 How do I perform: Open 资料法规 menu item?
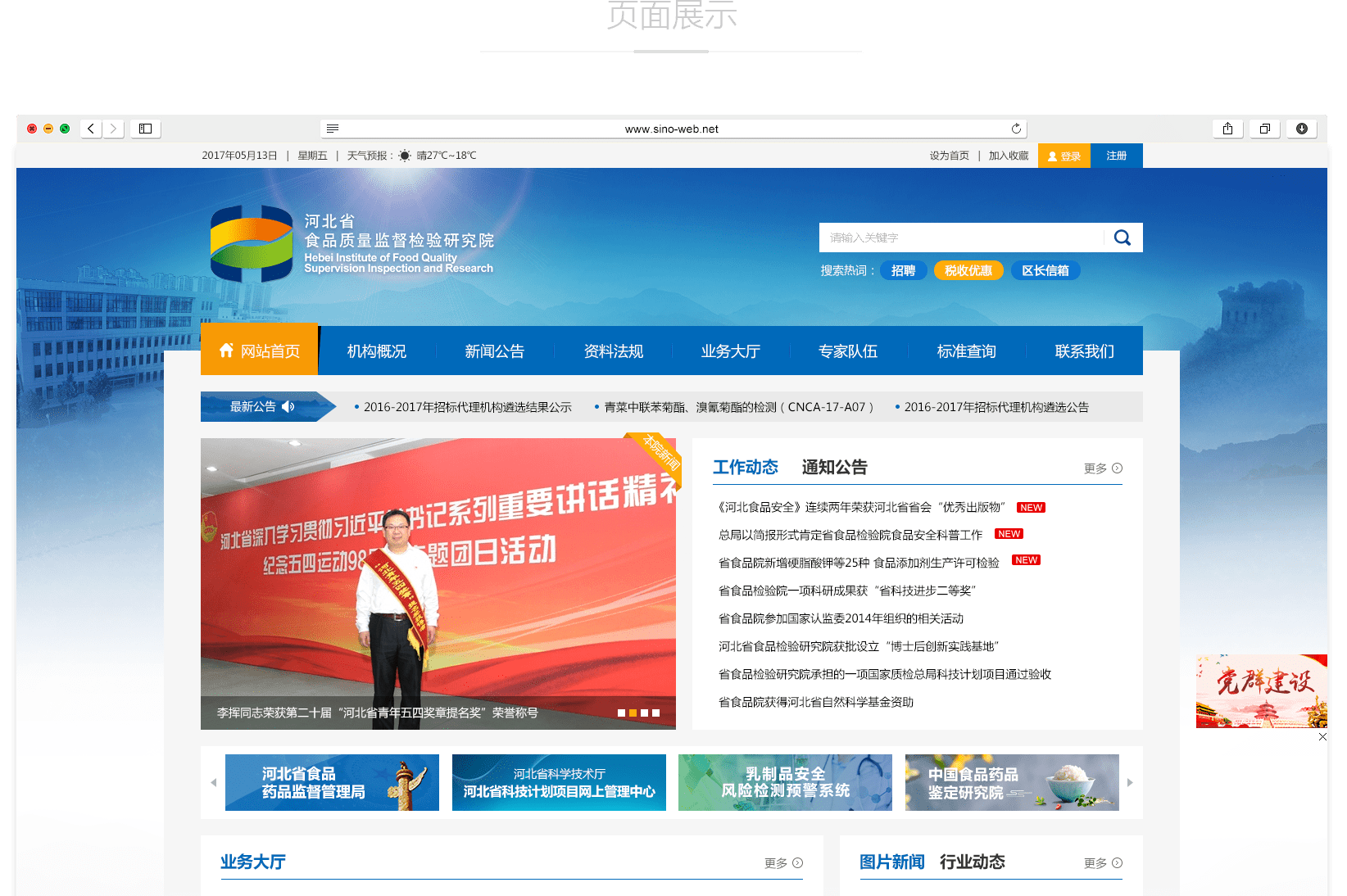(614, 351)
